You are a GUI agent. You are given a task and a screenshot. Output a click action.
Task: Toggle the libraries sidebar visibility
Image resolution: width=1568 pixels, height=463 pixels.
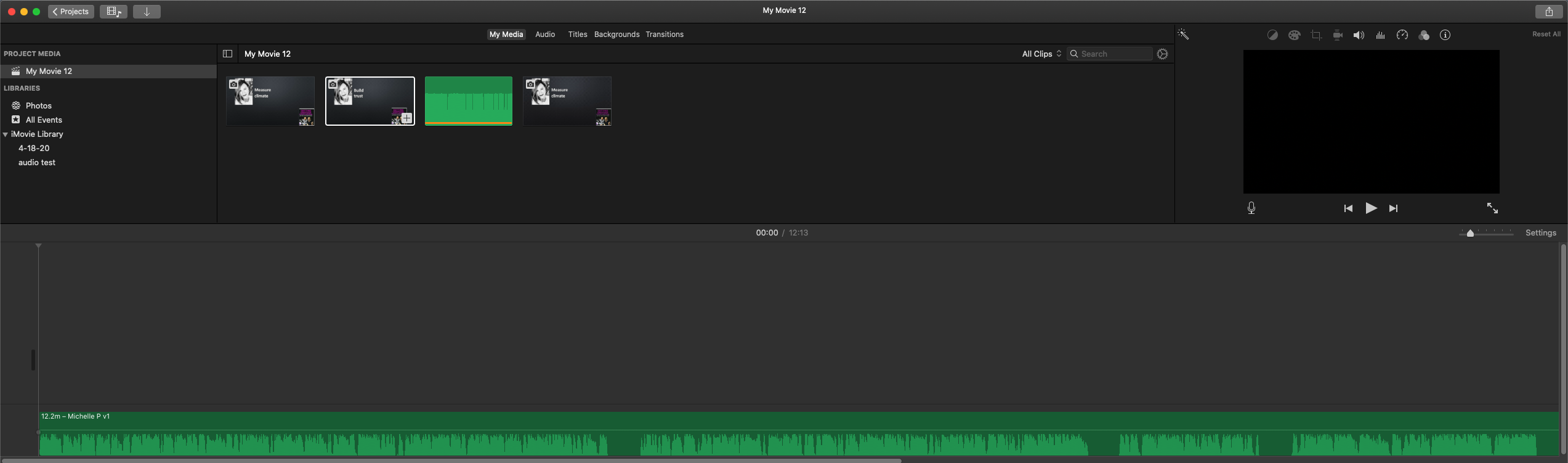coord(227,54)
